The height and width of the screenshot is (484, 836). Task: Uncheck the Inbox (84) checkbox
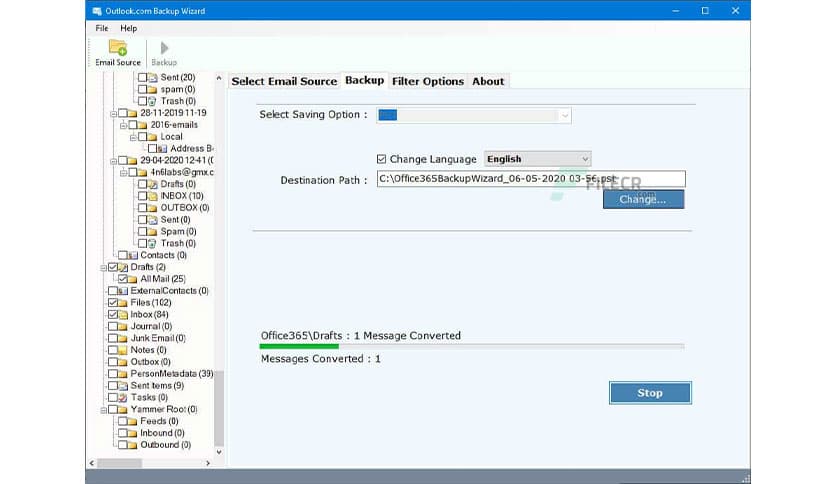(x=112, y=314)
